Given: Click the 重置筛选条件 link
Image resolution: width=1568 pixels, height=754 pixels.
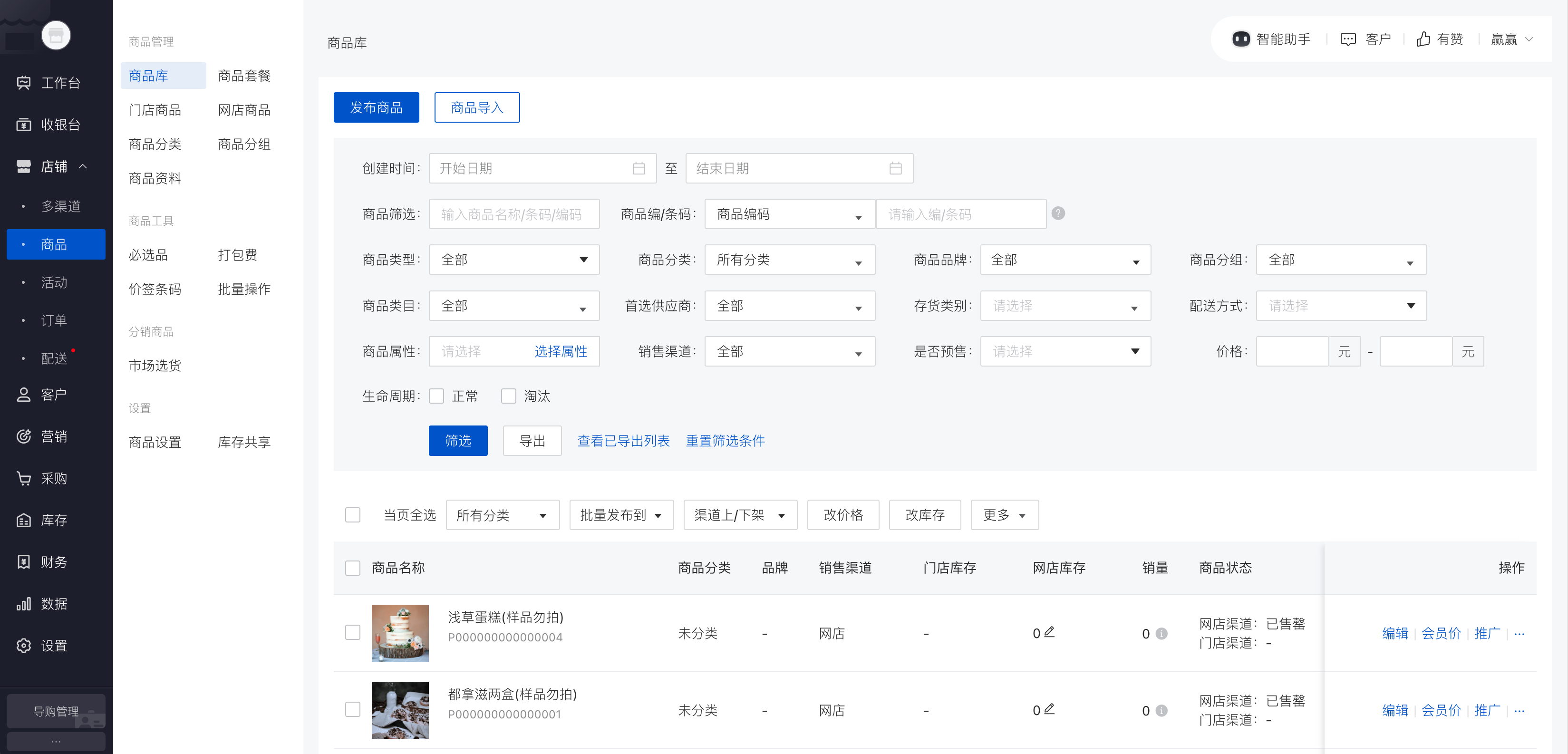Looking at the screenshot, I should 725,441.
